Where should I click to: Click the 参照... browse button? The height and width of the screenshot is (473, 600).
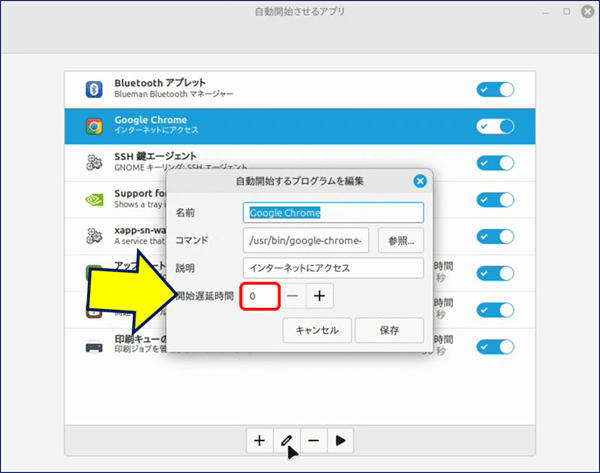(x=401, y=240)
